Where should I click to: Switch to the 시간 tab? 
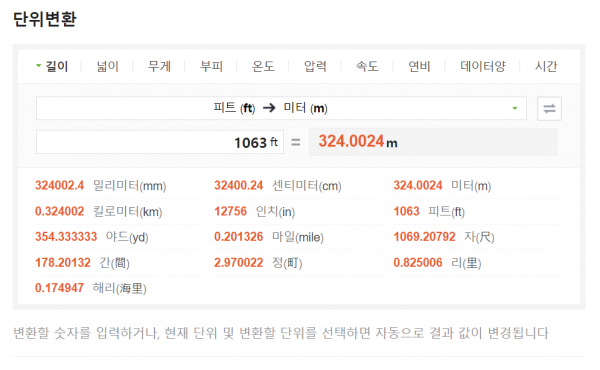[x=546, y=66]
